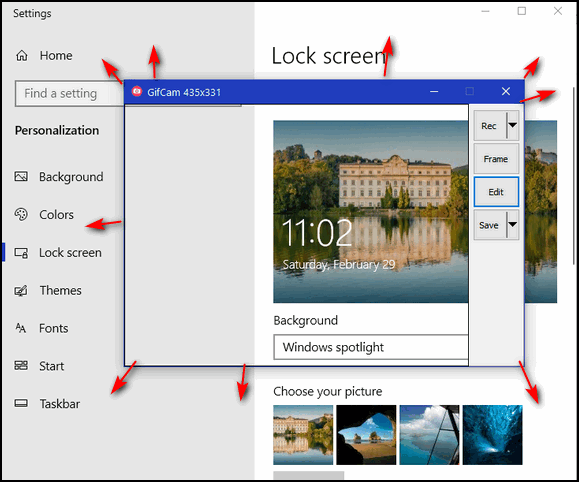Open Themes via the brush icon
579x482 pixels.
(21, 291)
